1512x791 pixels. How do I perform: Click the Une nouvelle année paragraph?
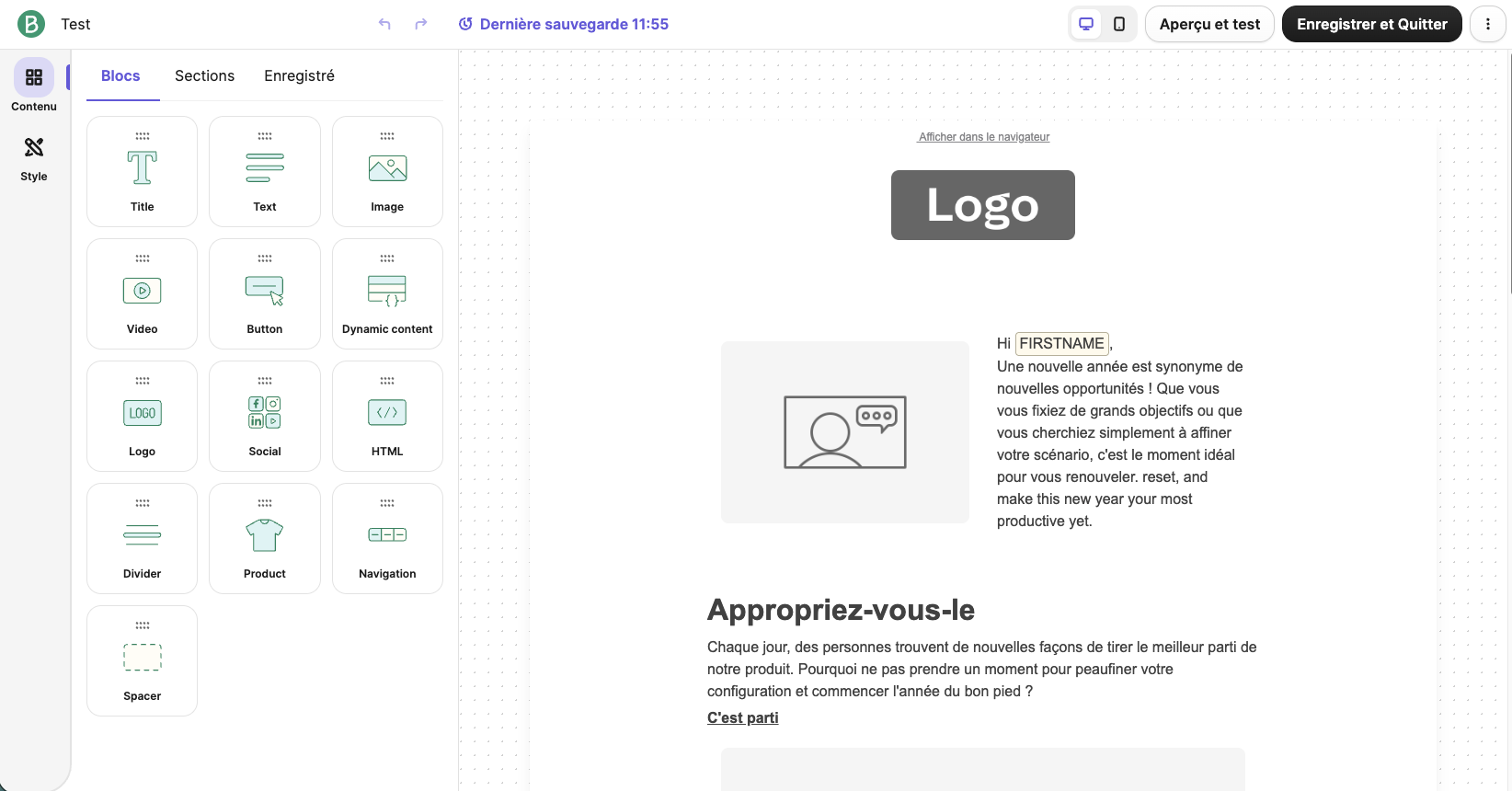click(x=1120, y=443)
